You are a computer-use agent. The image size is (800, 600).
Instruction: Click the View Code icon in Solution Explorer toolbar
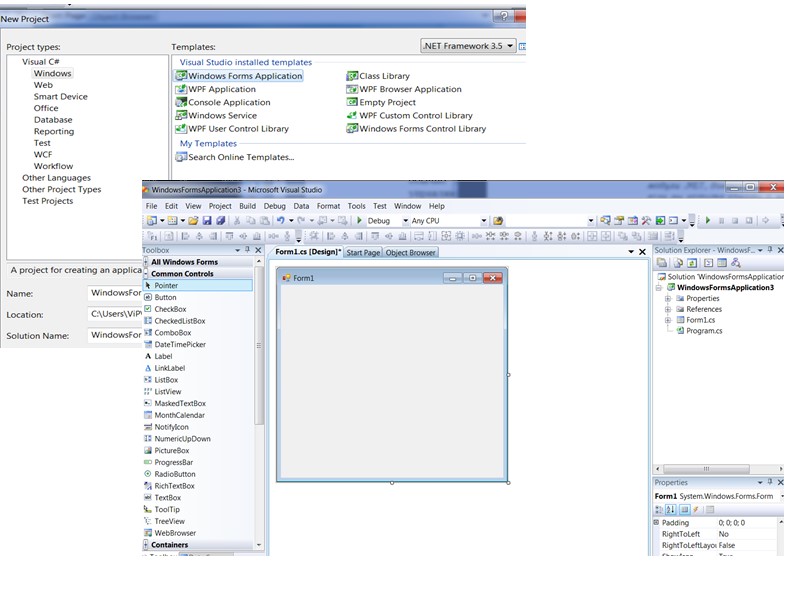pos(708,263)
